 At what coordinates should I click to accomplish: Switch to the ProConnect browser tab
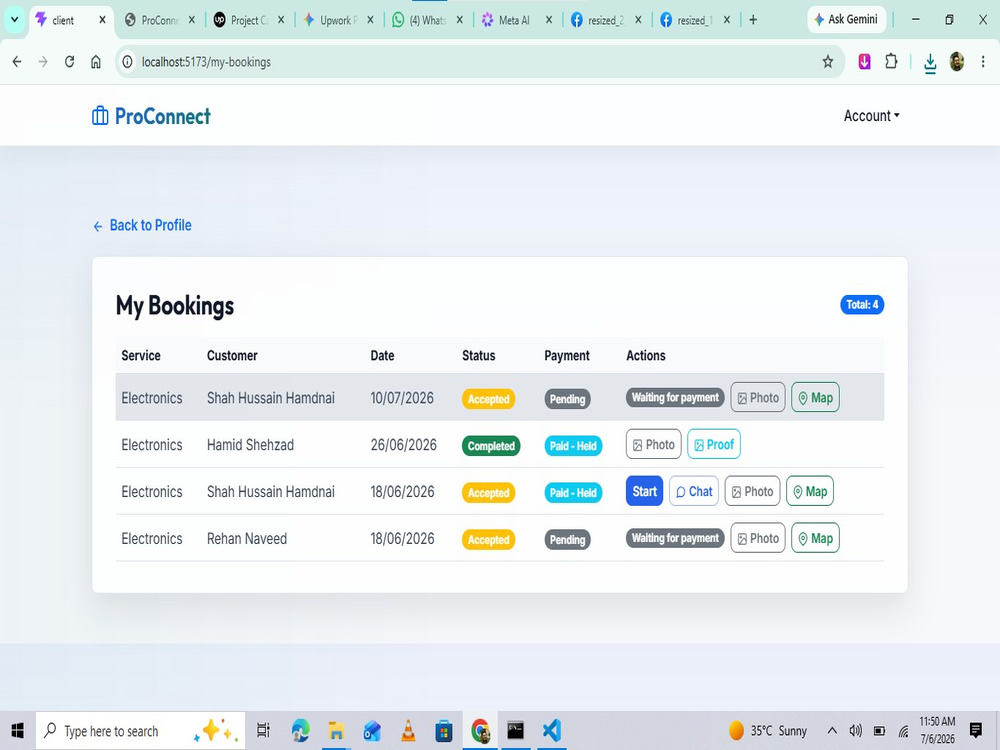159,20
